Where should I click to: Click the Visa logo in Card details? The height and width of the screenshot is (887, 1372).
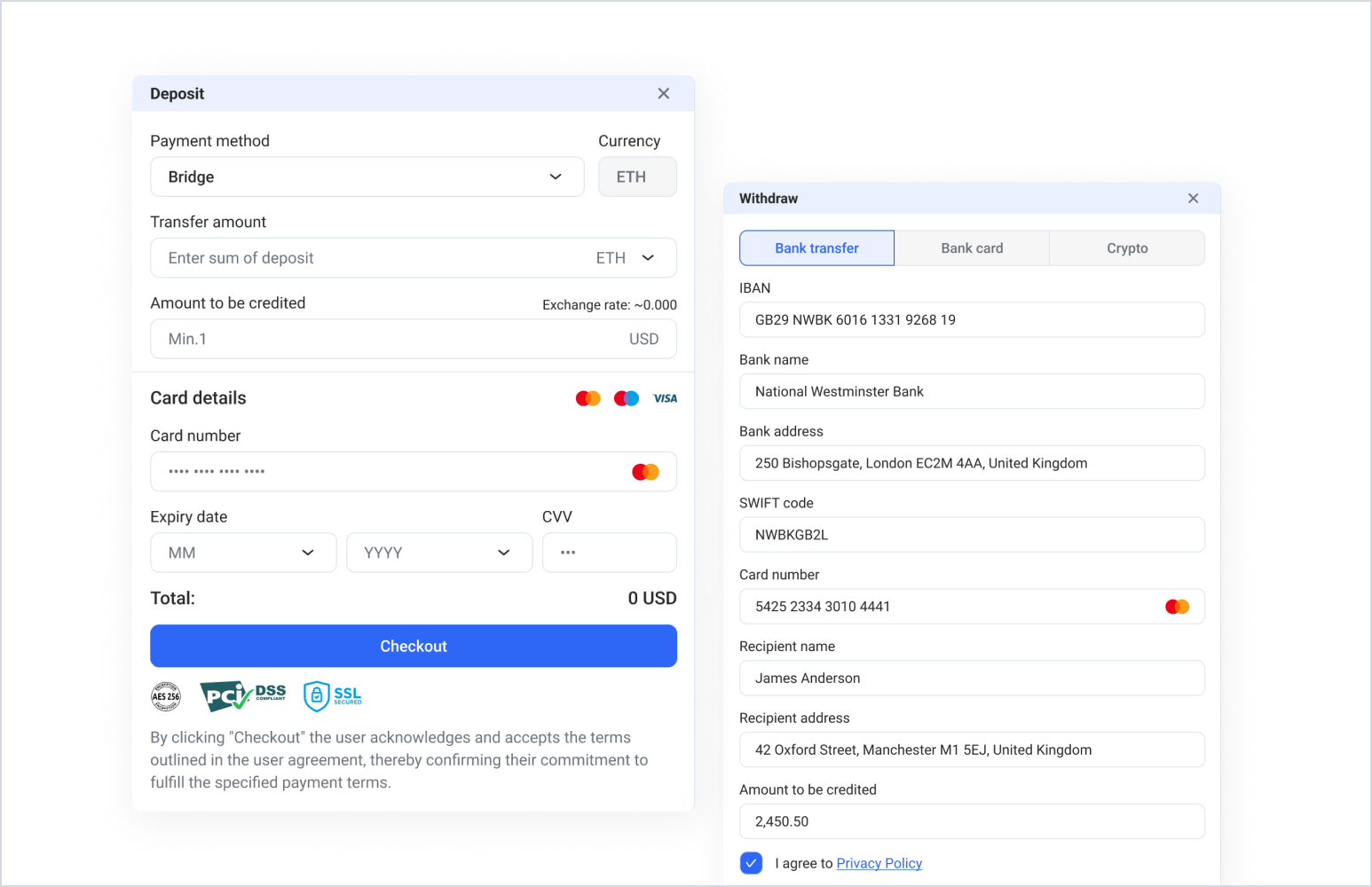[665, 398]
